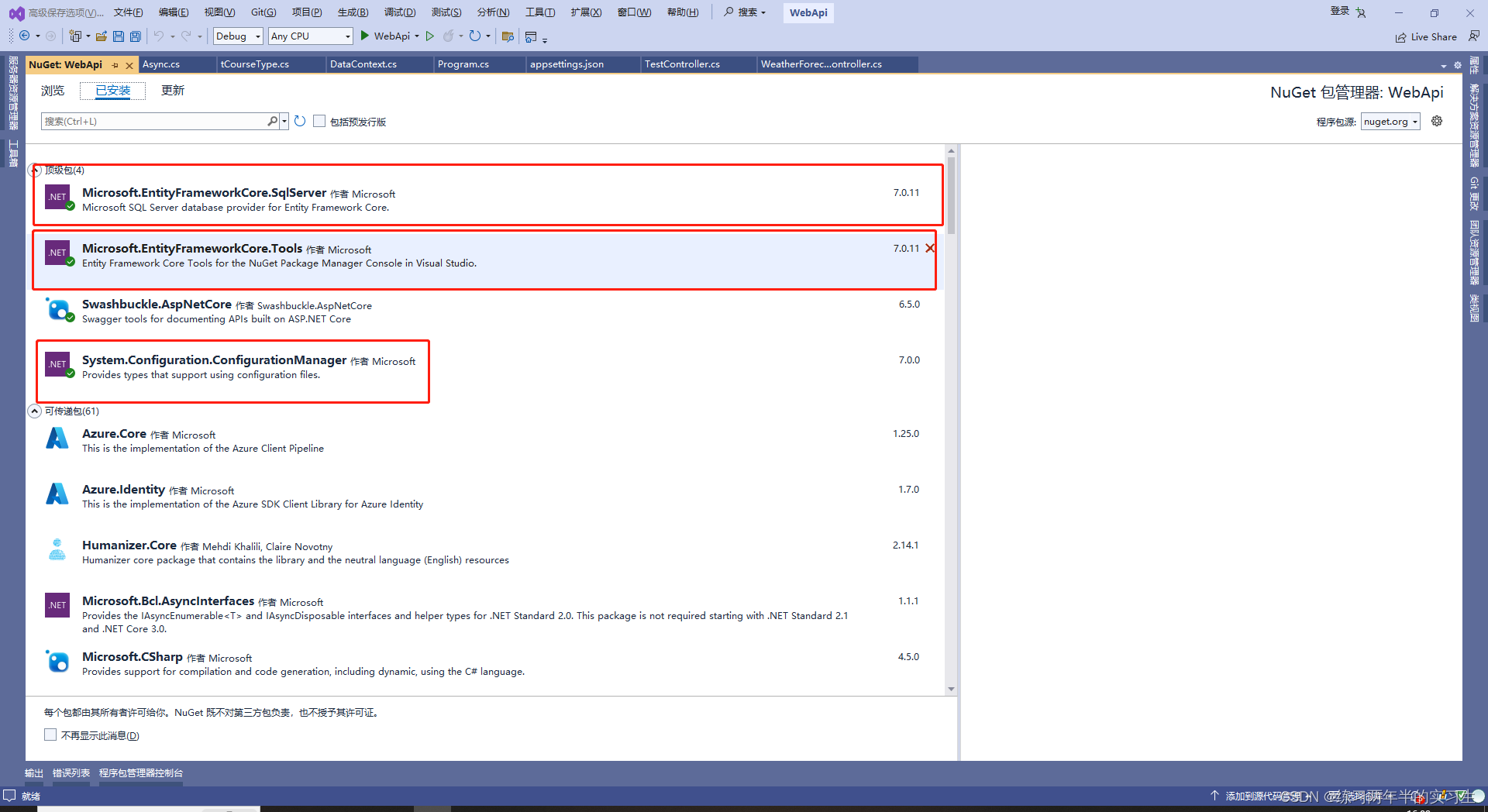This screenshot has height=812, width=1488.
Task: Uninstall Microsoft.EntityFrameworkCore.Tools via the red X
Action: click(x=930, y=248)
